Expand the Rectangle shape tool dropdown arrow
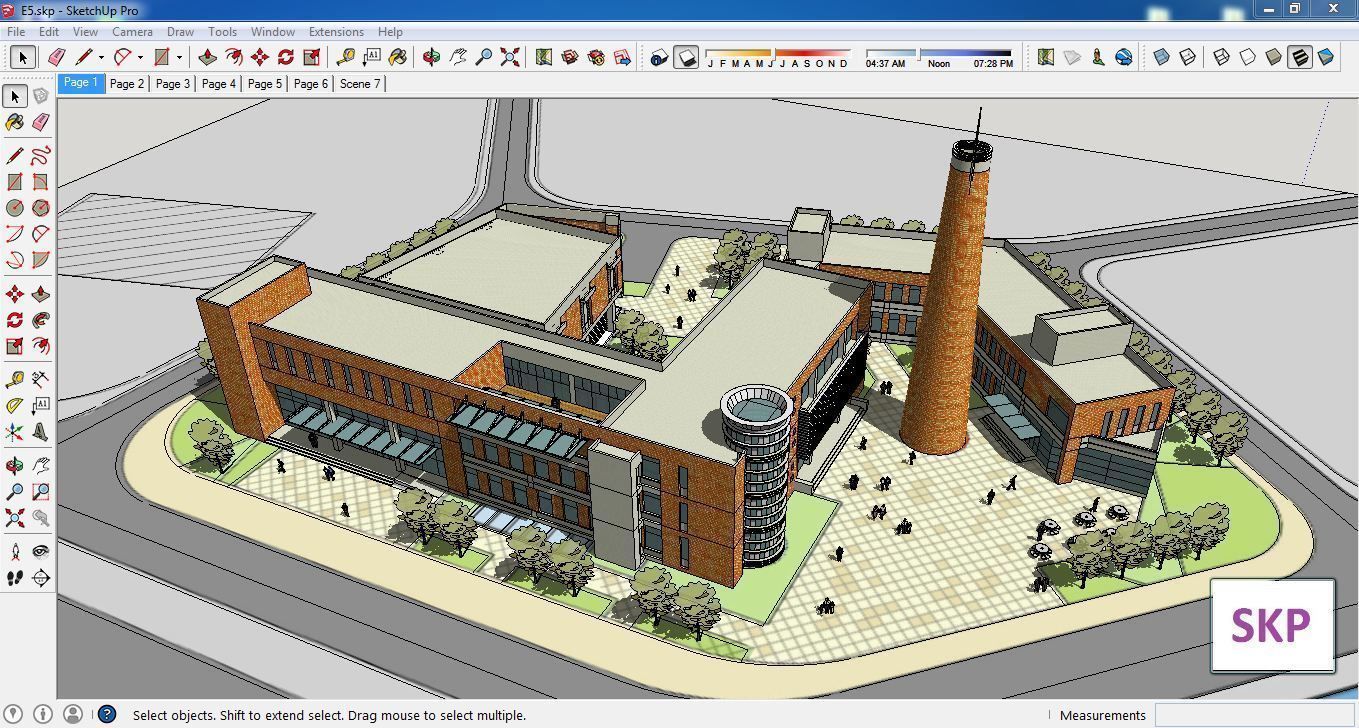 click(179, 57)
